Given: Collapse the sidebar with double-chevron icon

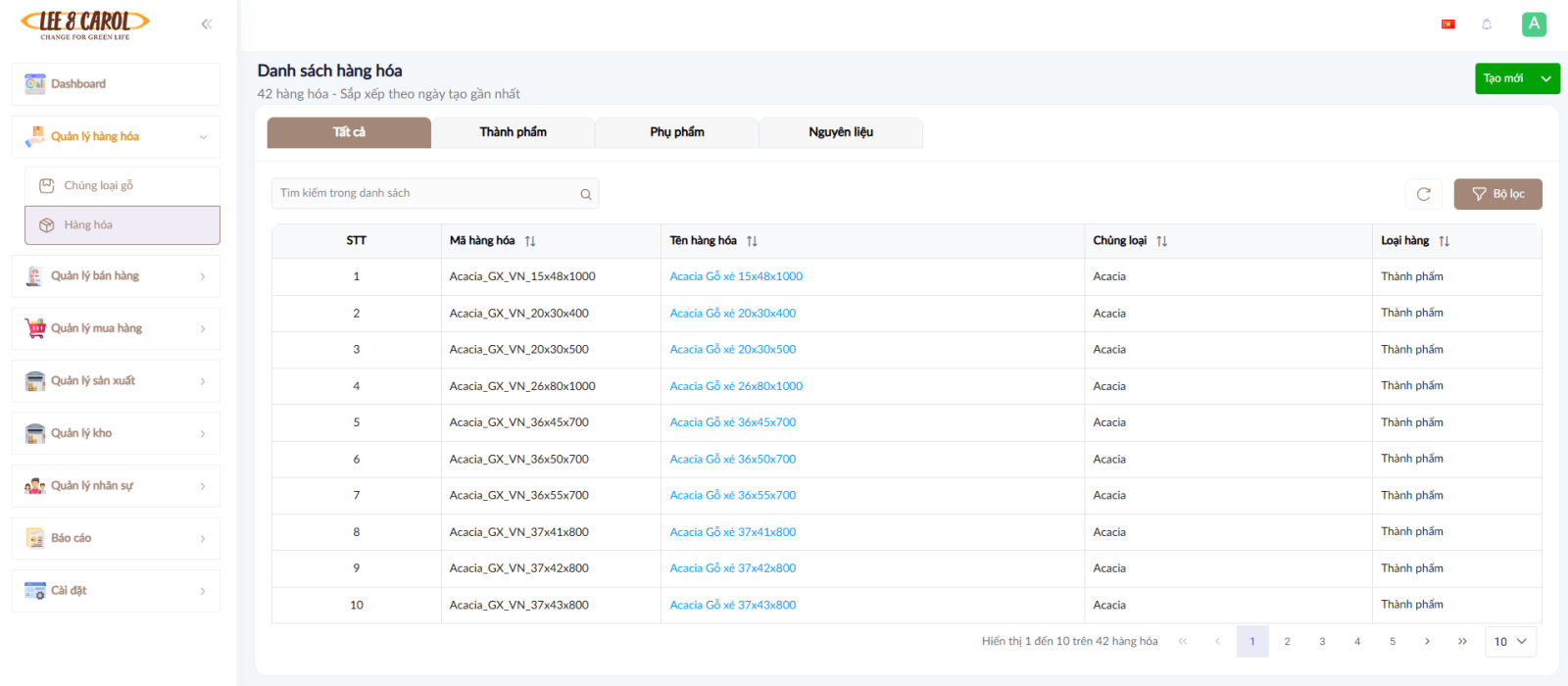Looking at the screenshot, I should click(206, 24).
